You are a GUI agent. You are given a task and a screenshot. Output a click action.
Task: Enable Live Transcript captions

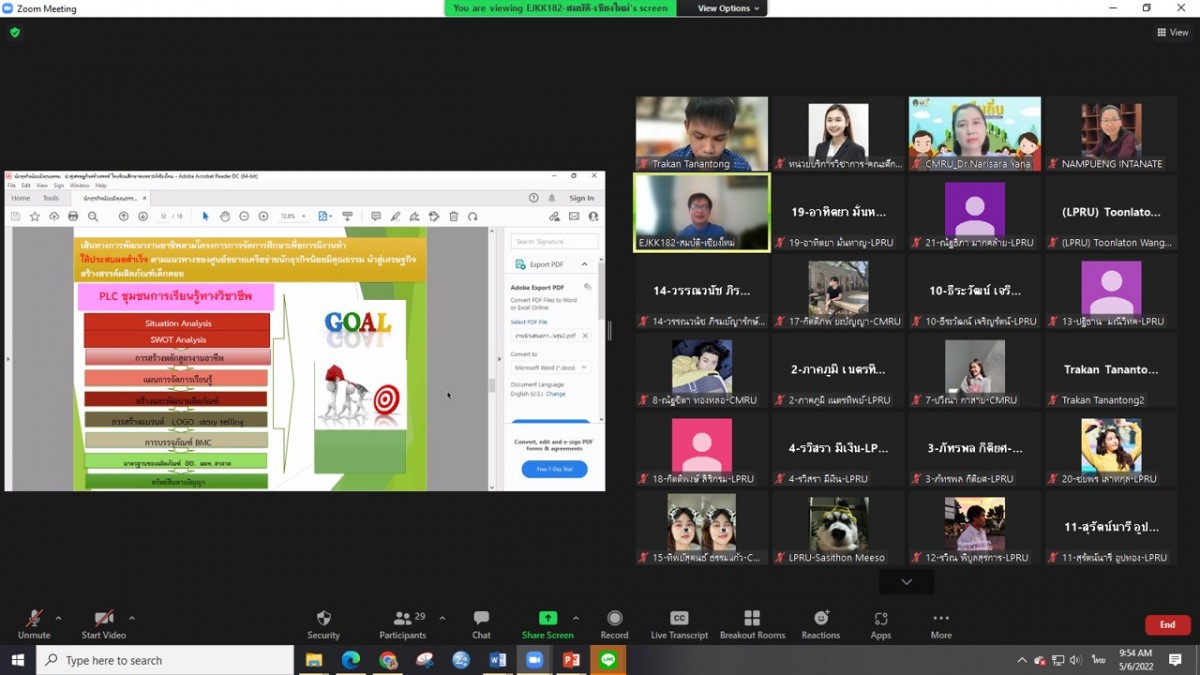point(679,619)
